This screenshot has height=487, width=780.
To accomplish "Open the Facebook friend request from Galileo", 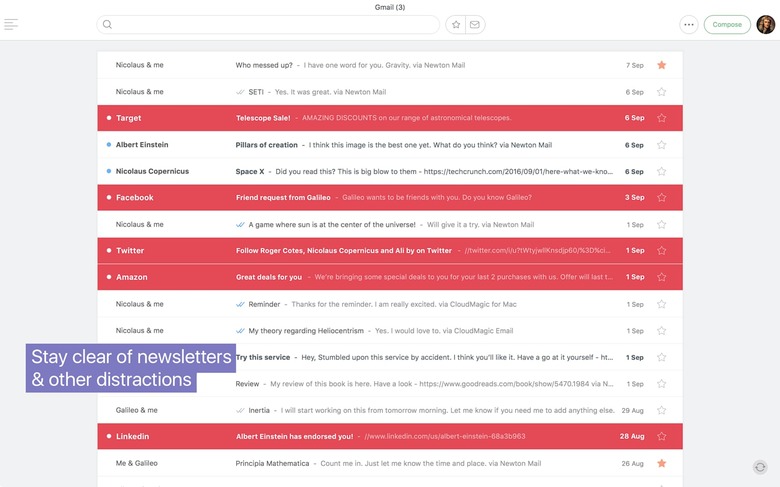I will (400, 198).
